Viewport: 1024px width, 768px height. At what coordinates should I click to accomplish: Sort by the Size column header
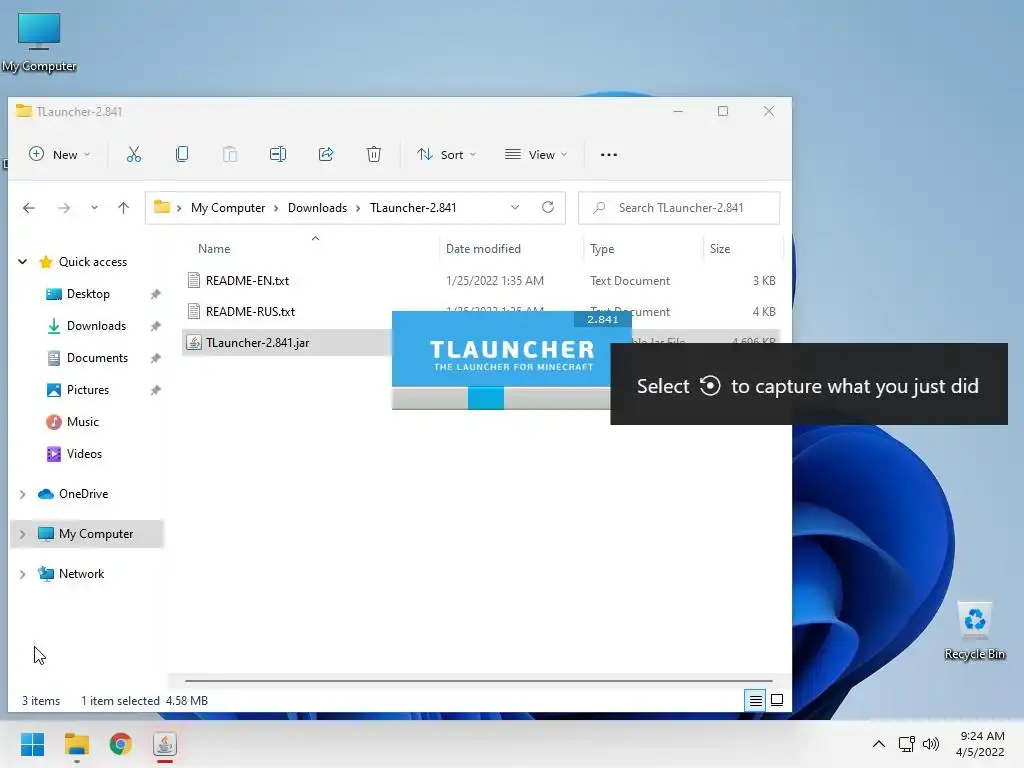720,249
